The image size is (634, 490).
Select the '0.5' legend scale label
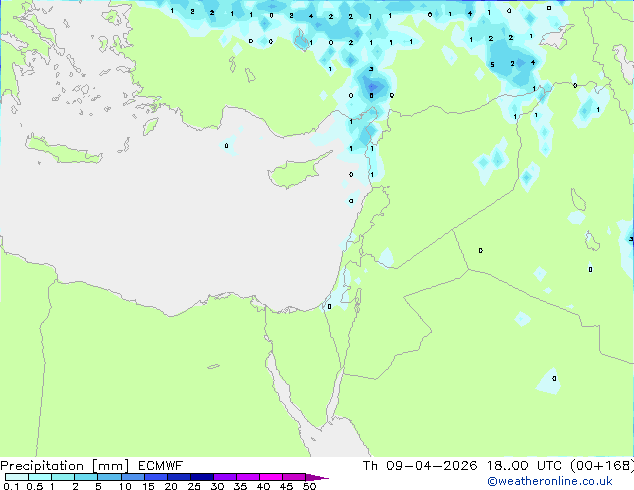pyautogui.click(x=34, y=486)
